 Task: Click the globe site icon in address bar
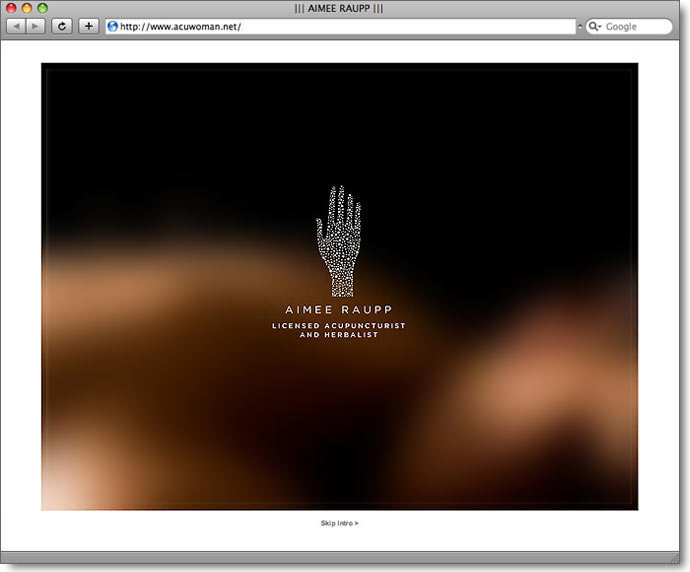tap(113, 26)
